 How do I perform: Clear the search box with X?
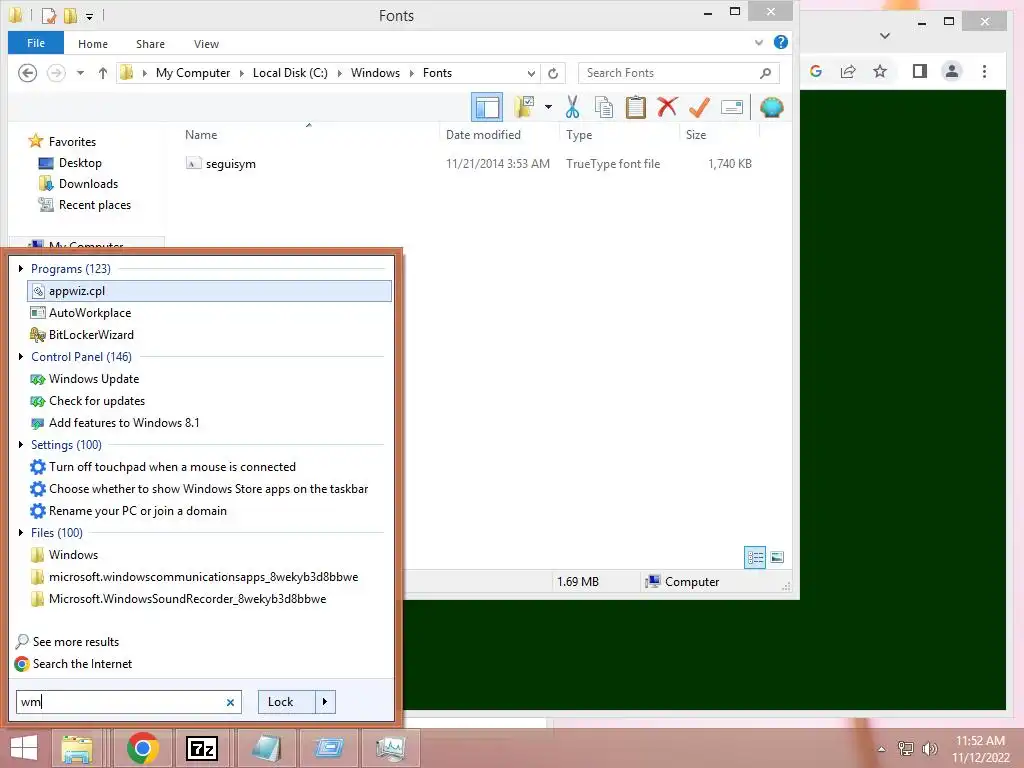pos(230,703)
